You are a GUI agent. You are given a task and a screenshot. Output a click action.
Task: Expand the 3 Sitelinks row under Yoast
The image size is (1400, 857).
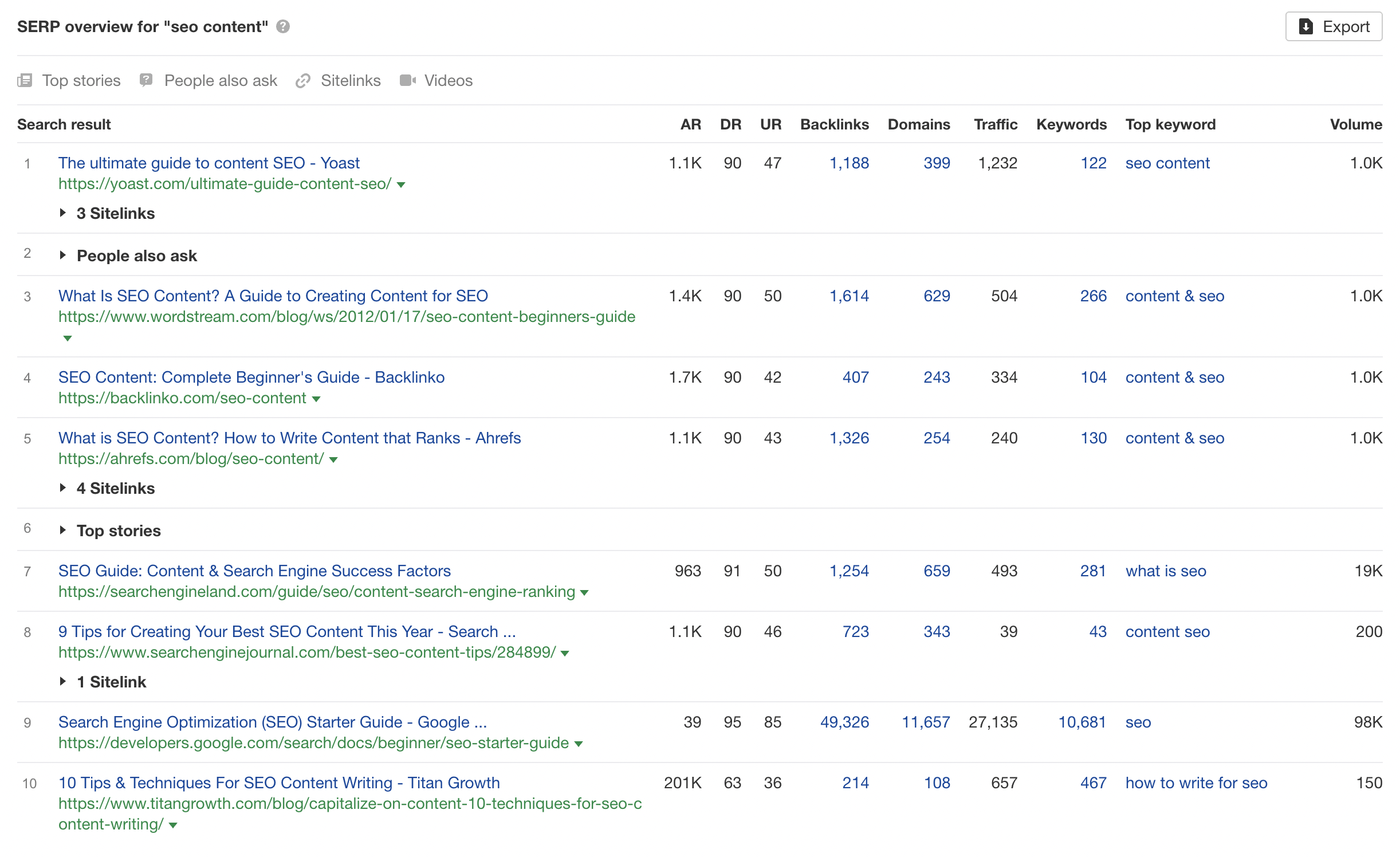108,213
